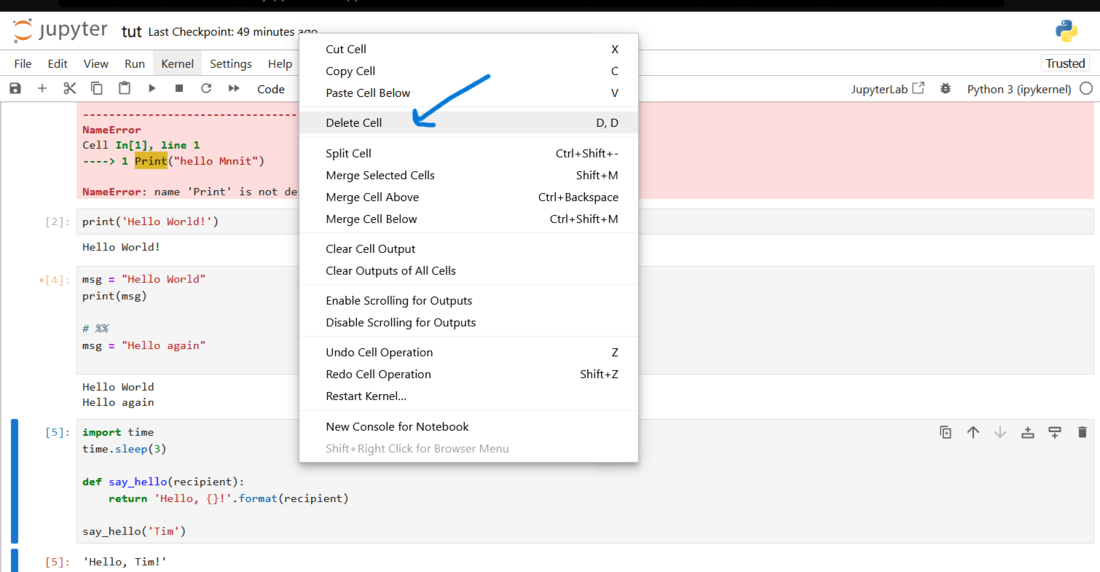The image size is (1100, 572).
Task: Select Clear Outputs of All Cells
Action: coord(391,271)
